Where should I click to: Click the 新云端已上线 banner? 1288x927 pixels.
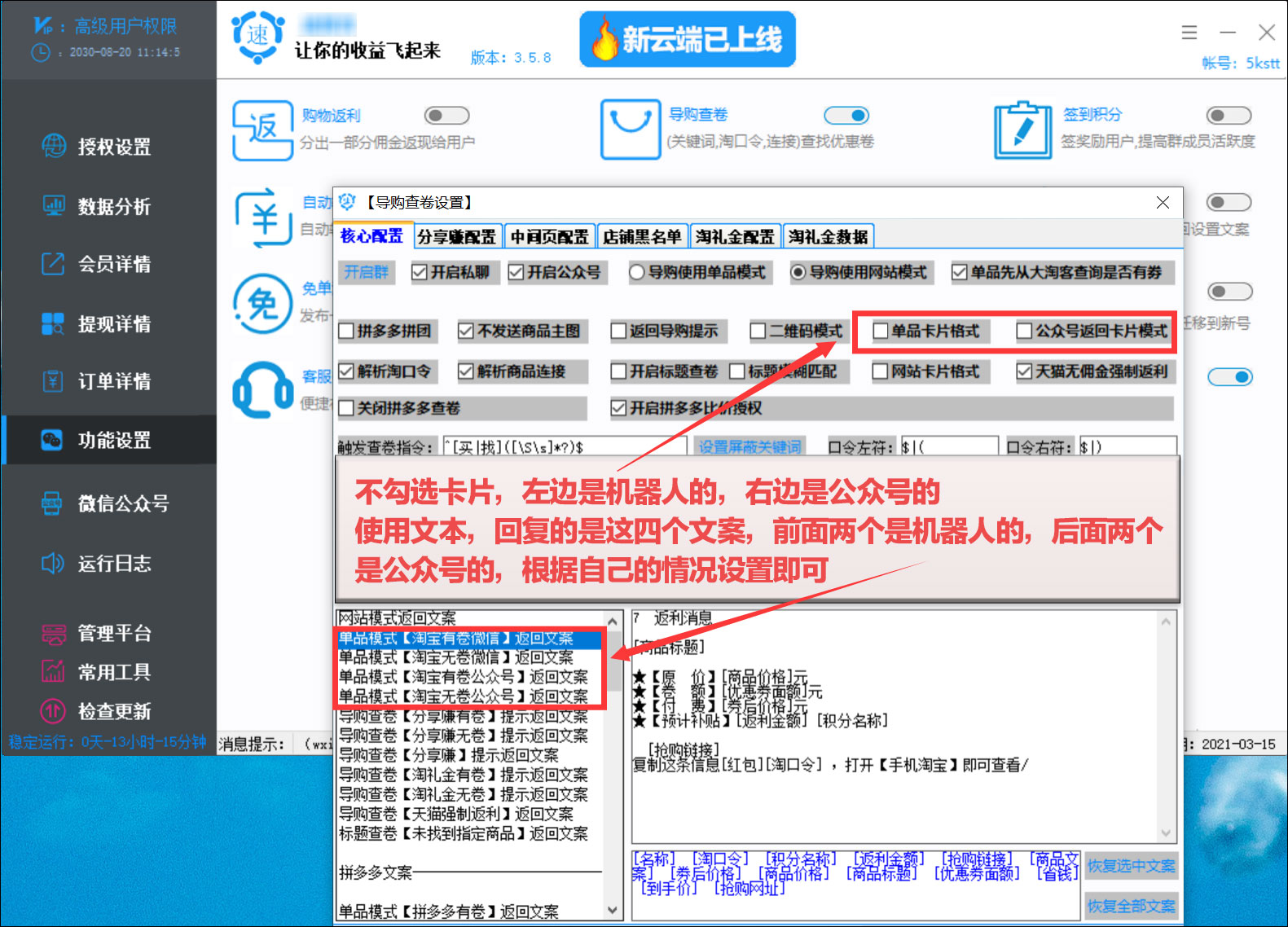point(687,39)
